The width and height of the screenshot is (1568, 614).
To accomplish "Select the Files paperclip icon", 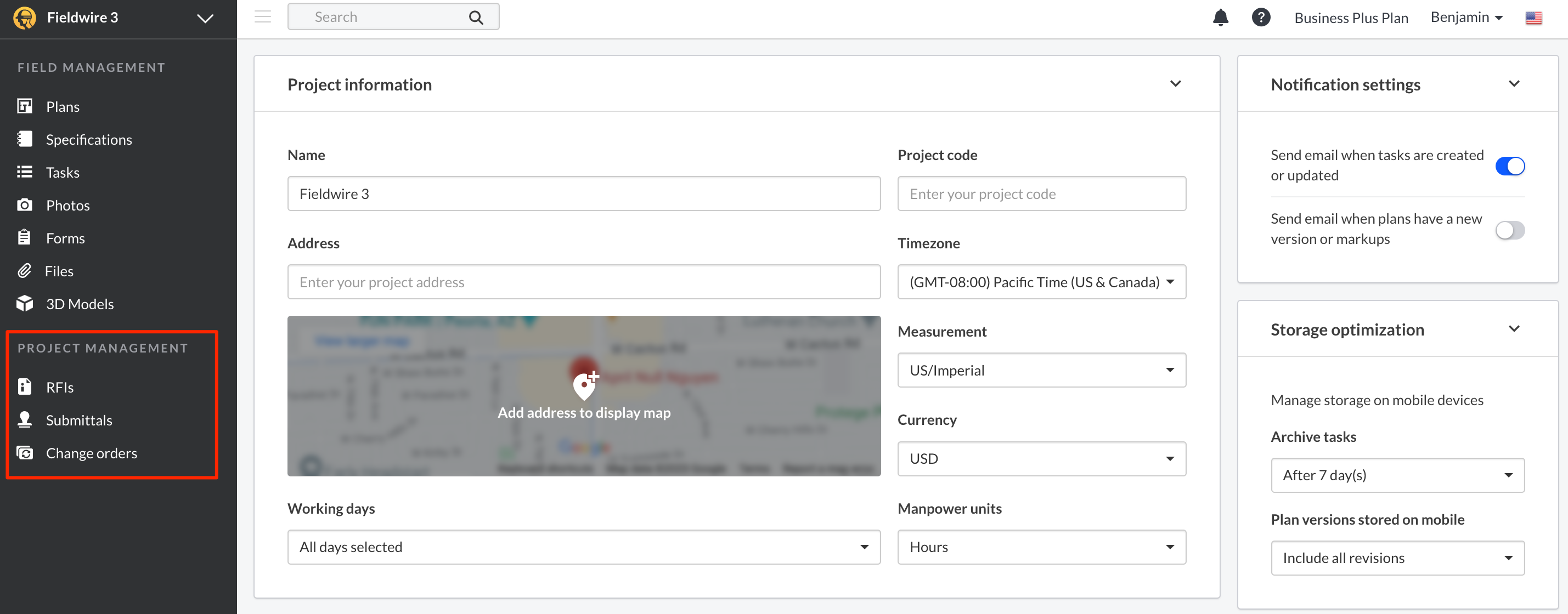I will [x=25, y=271].
